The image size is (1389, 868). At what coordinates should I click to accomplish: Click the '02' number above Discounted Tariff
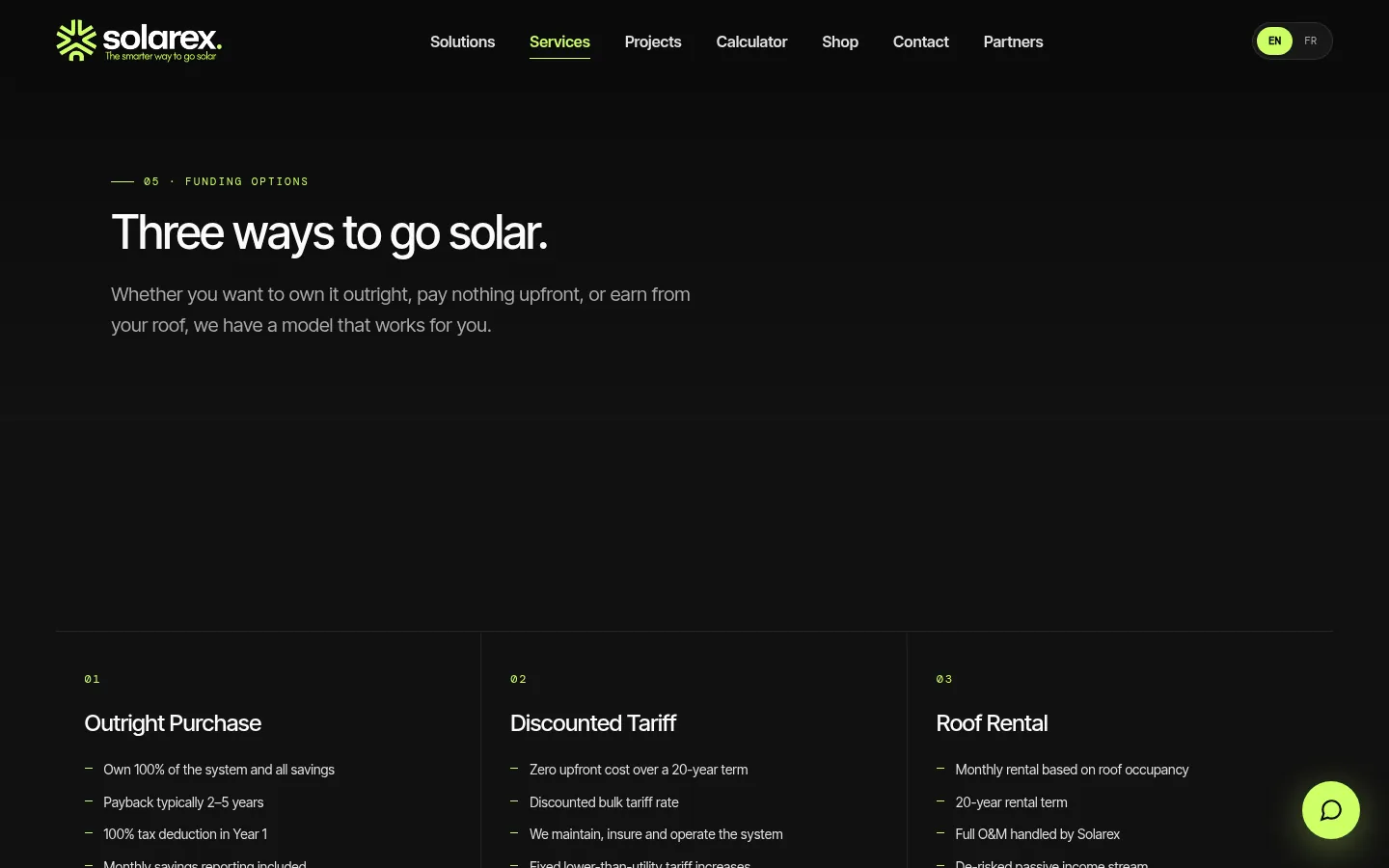coord(519,679)
